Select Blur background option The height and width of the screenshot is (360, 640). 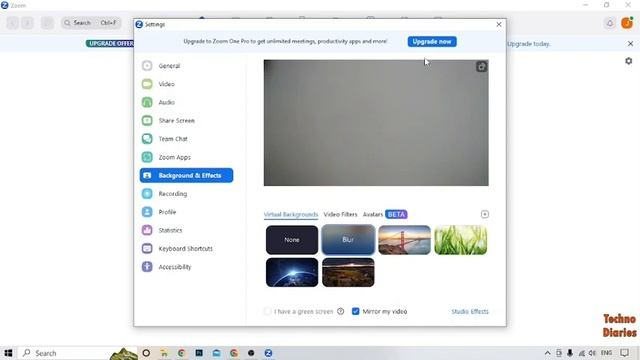pos(348,240)
